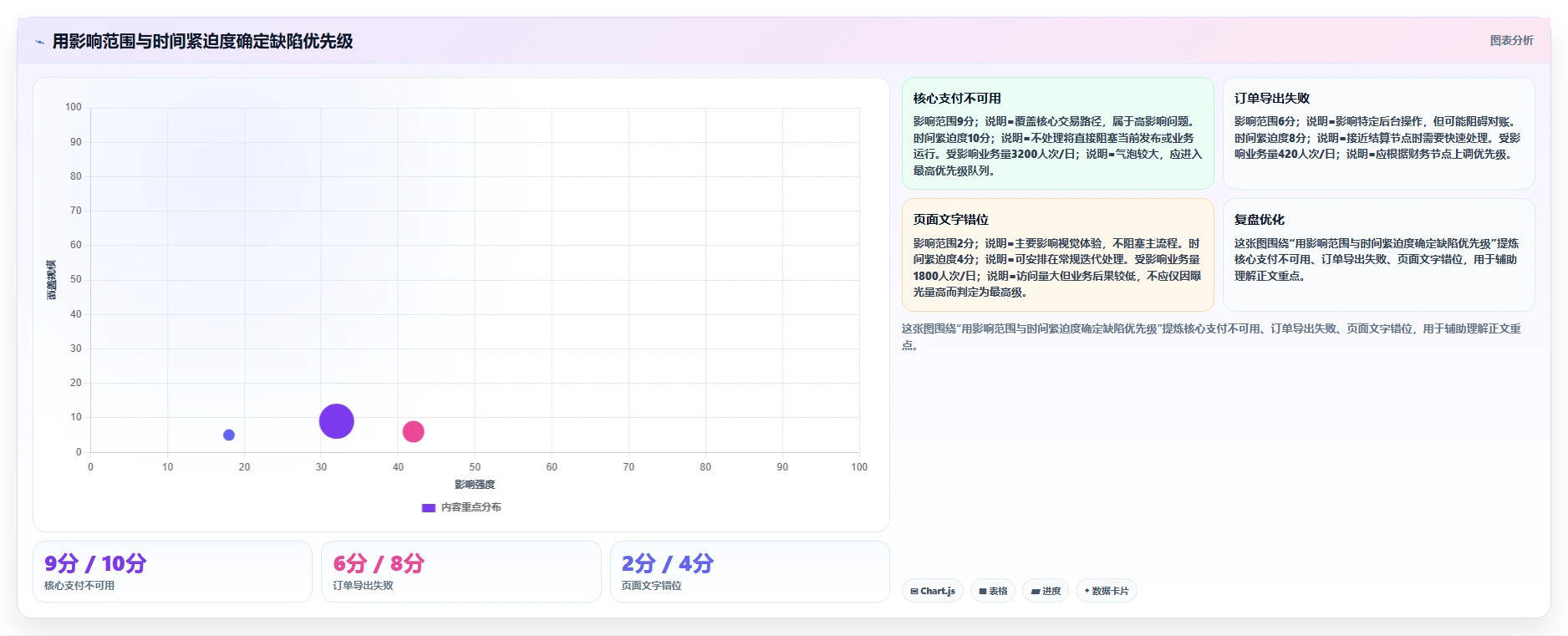This screenshot has width=1568, height=636.
Task: Click the 数据卡片 tag
Action: [1106, 591]
